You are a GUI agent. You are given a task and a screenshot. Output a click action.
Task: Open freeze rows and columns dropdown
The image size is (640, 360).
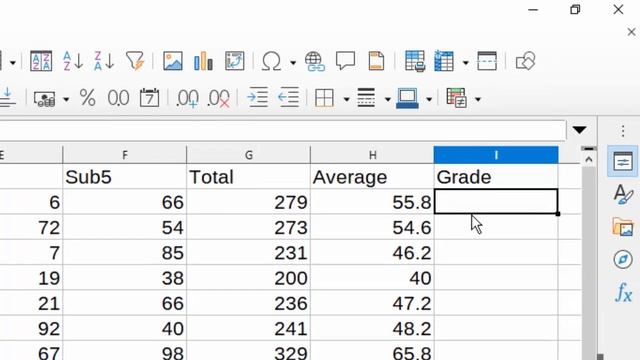click(465, 62)
